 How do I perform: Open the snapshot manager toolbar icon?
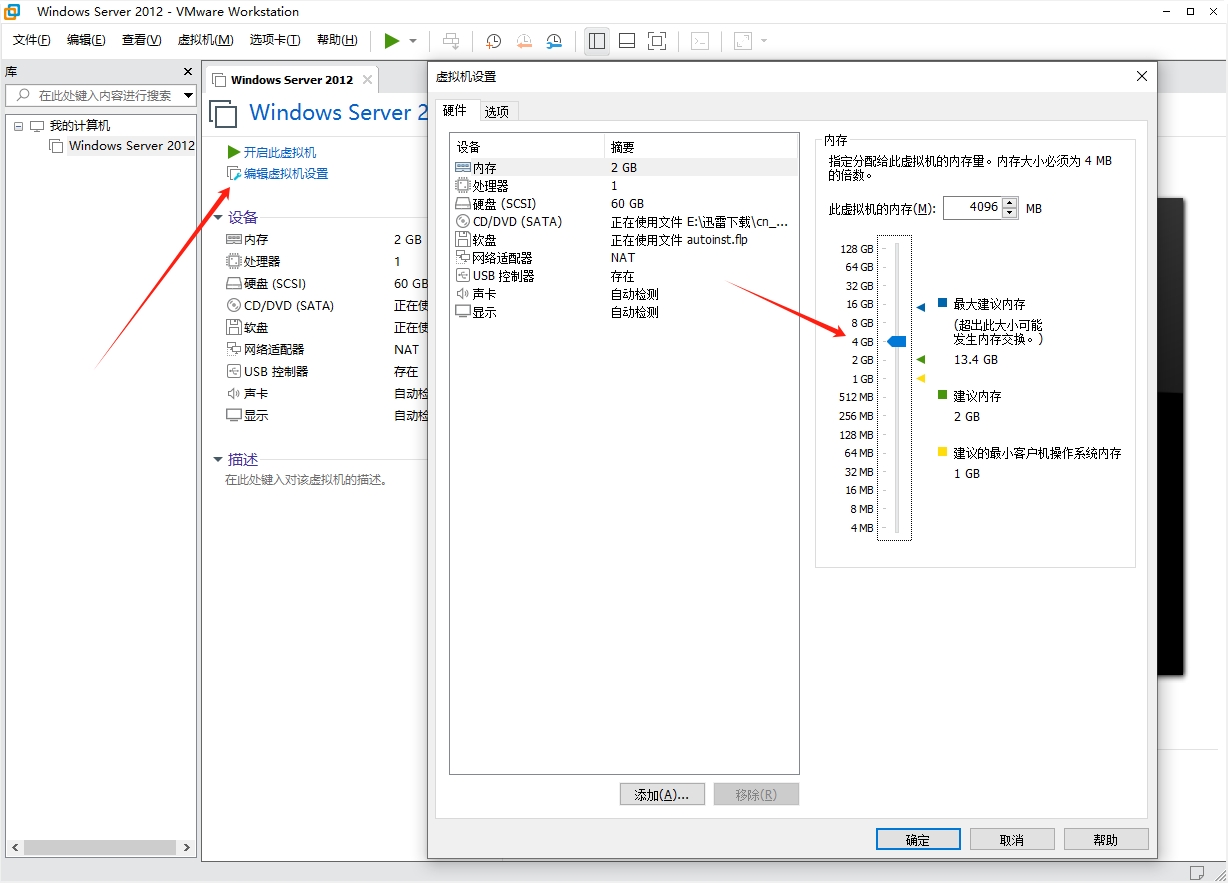(x=554, y=41)
